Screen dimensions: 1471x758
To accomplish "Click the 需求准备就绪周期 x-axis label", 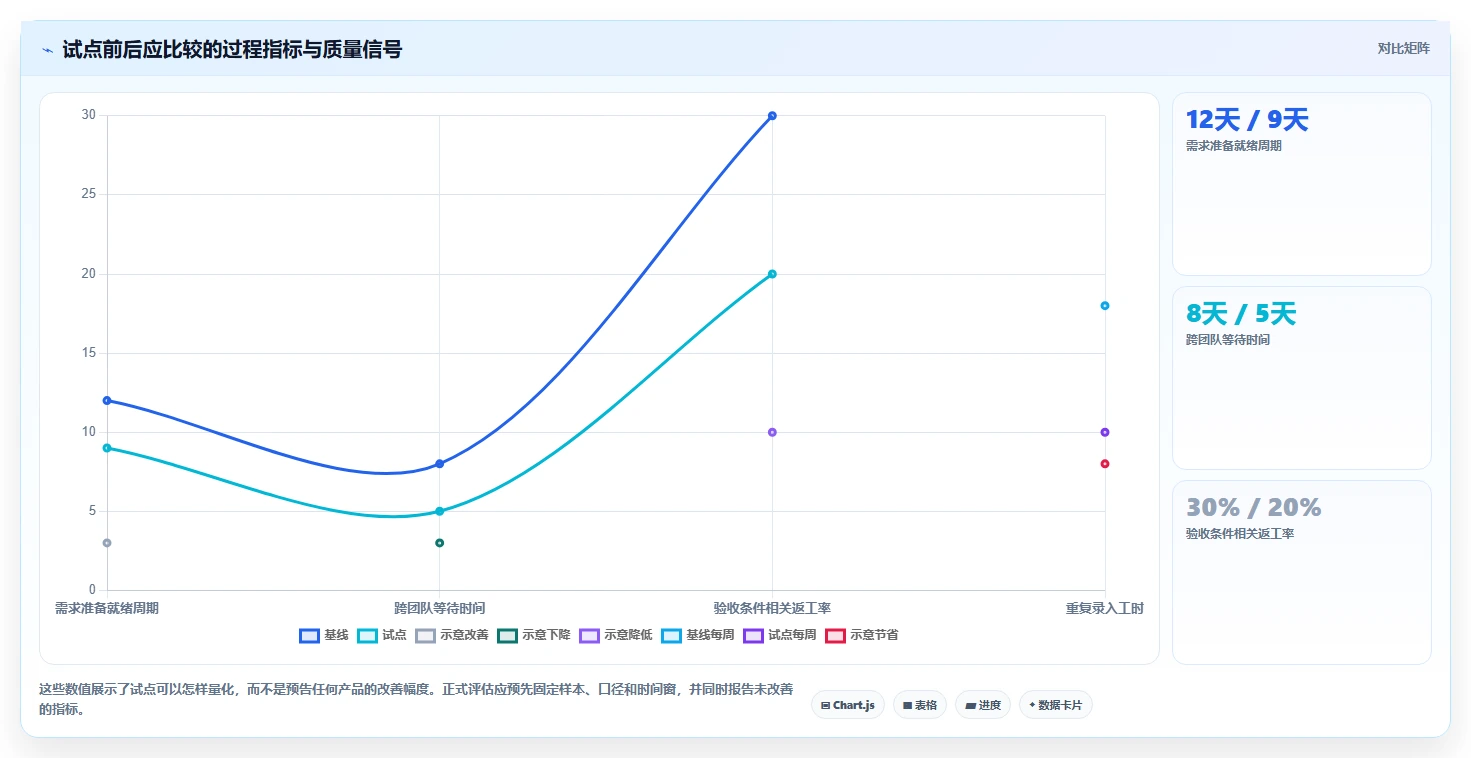I will pyautogui.click(x=107, y=608).
